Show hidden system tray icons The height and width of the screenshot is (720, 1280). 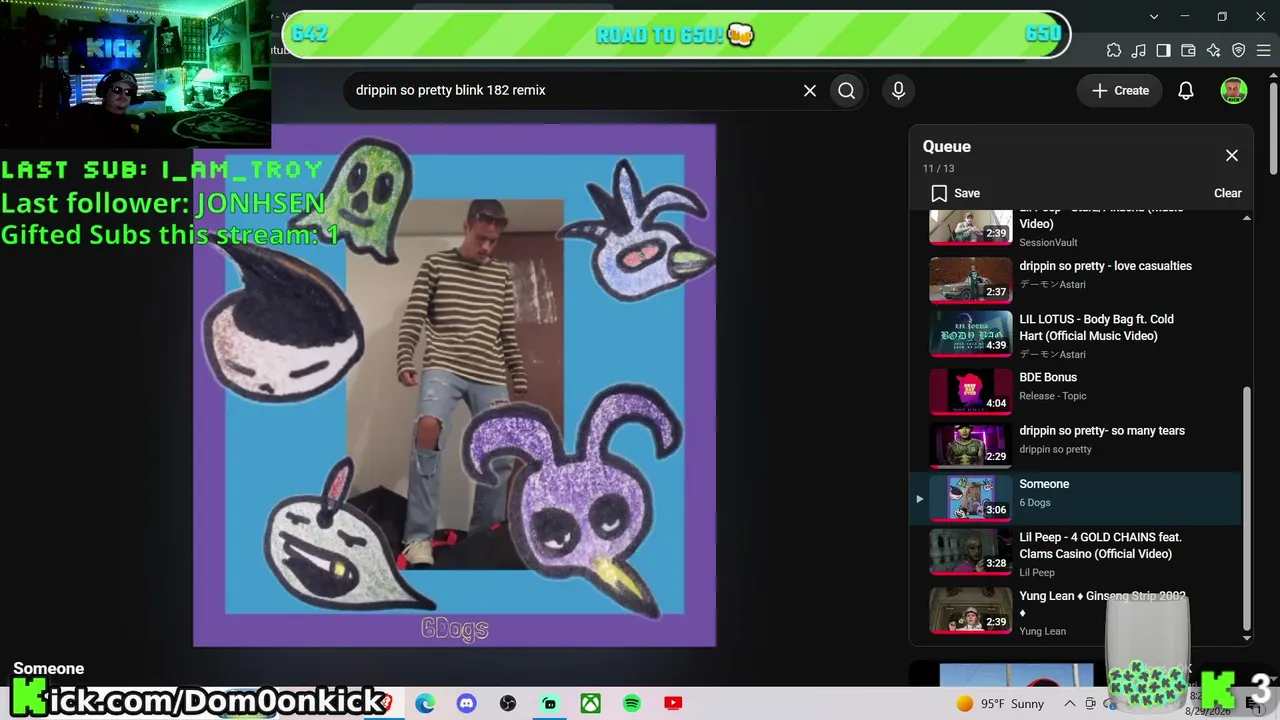click(x=1069, y=704)
